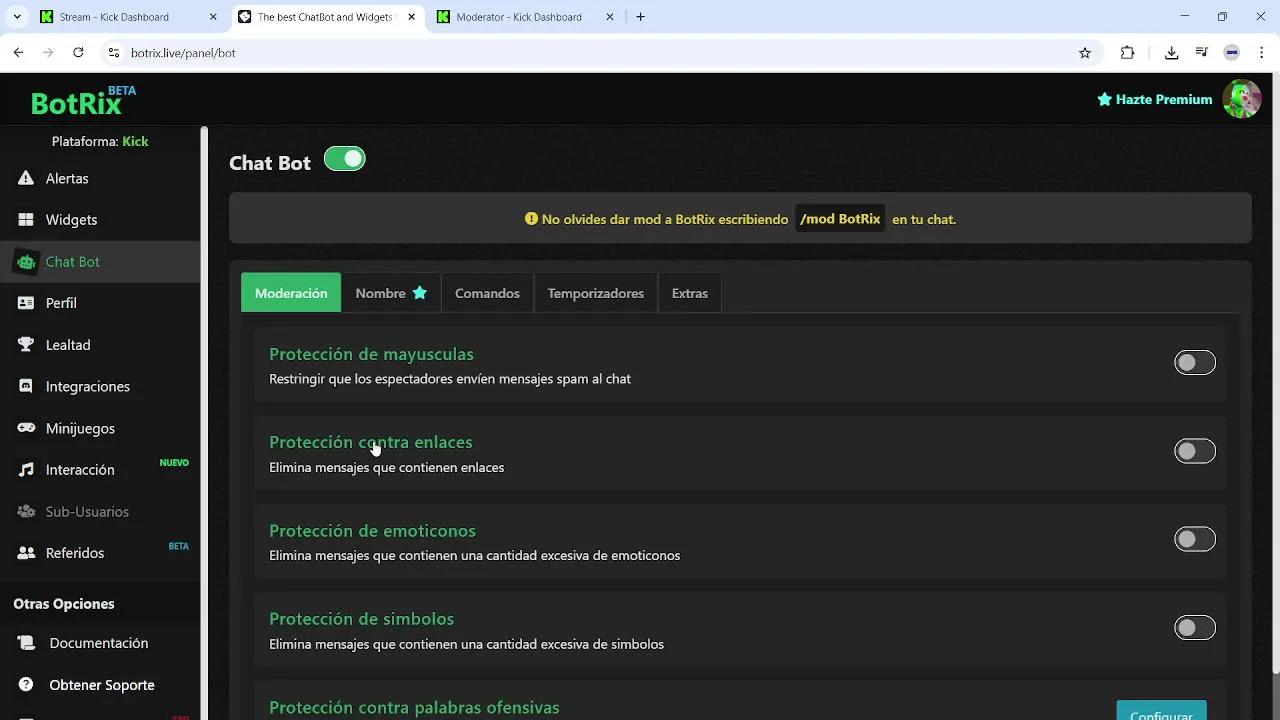Screen dimensions: 1280x720
Task: Click the browser back arrow
Action: (18, 53)
